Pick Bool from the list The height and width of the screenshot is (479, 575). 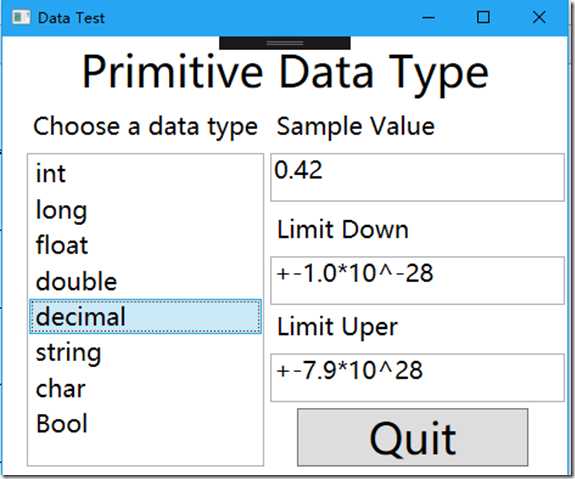[145, 424]
